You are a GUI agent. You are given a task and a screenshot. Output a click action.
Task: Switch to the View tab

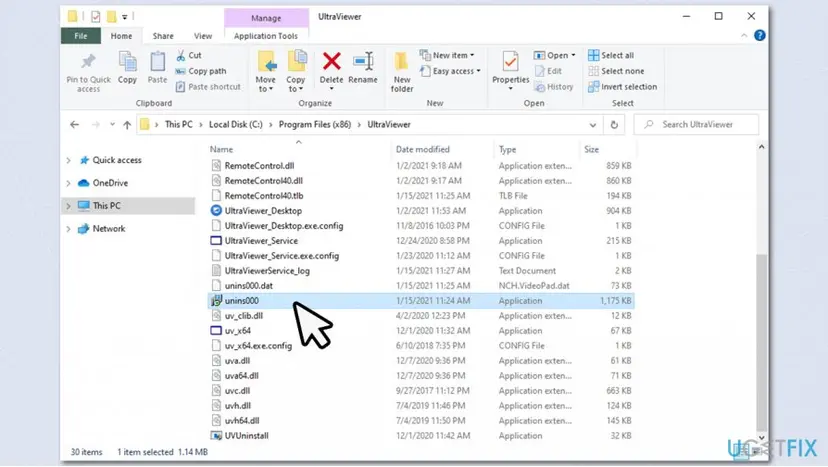point(203,36)
